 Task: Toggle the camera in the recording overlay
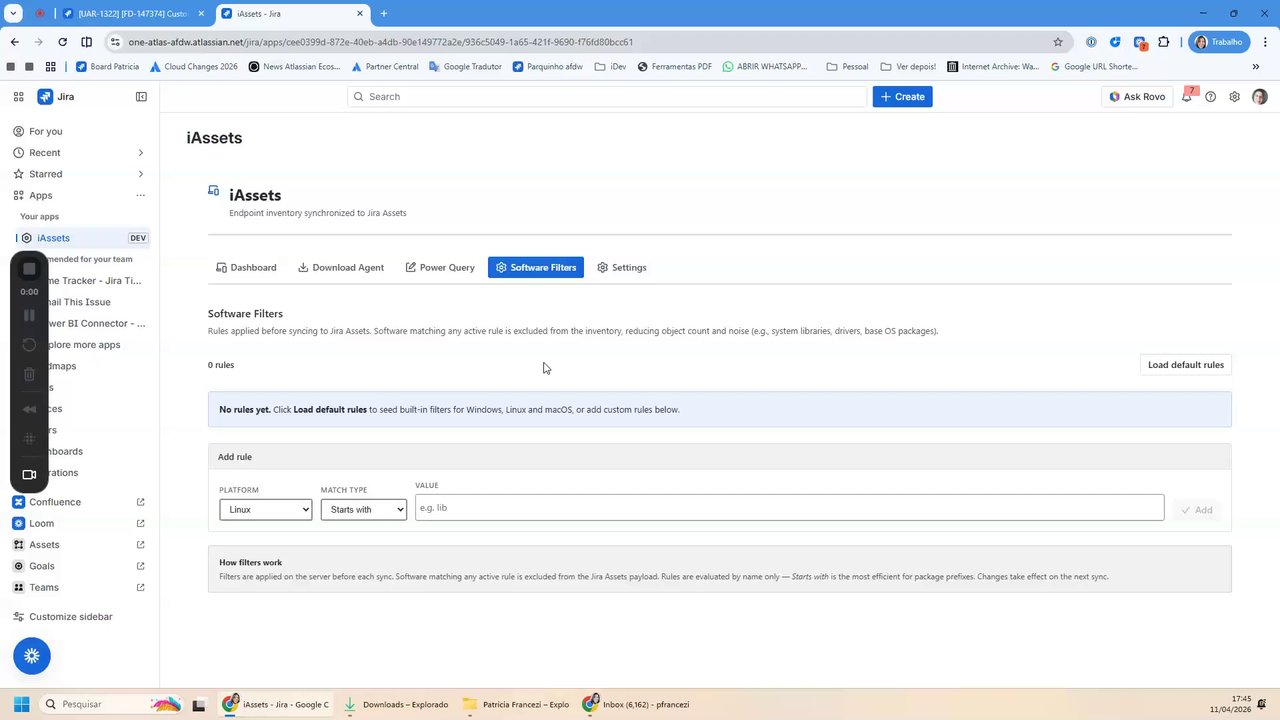tap(29, 474)
